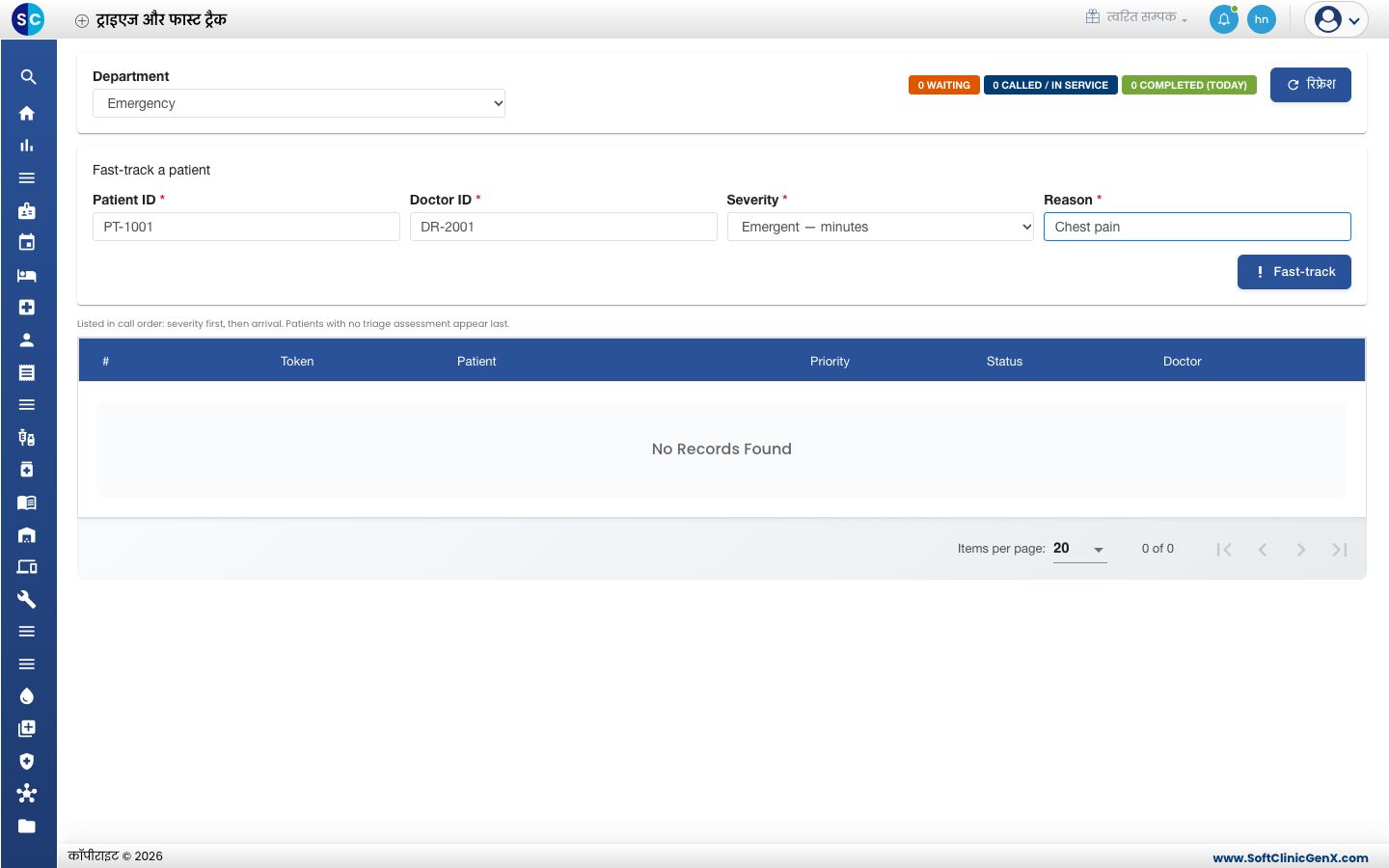Open the bar chart dashboard icon
Image resolution: width=1389 pixels, height=868 pixels.
[27, 146]
